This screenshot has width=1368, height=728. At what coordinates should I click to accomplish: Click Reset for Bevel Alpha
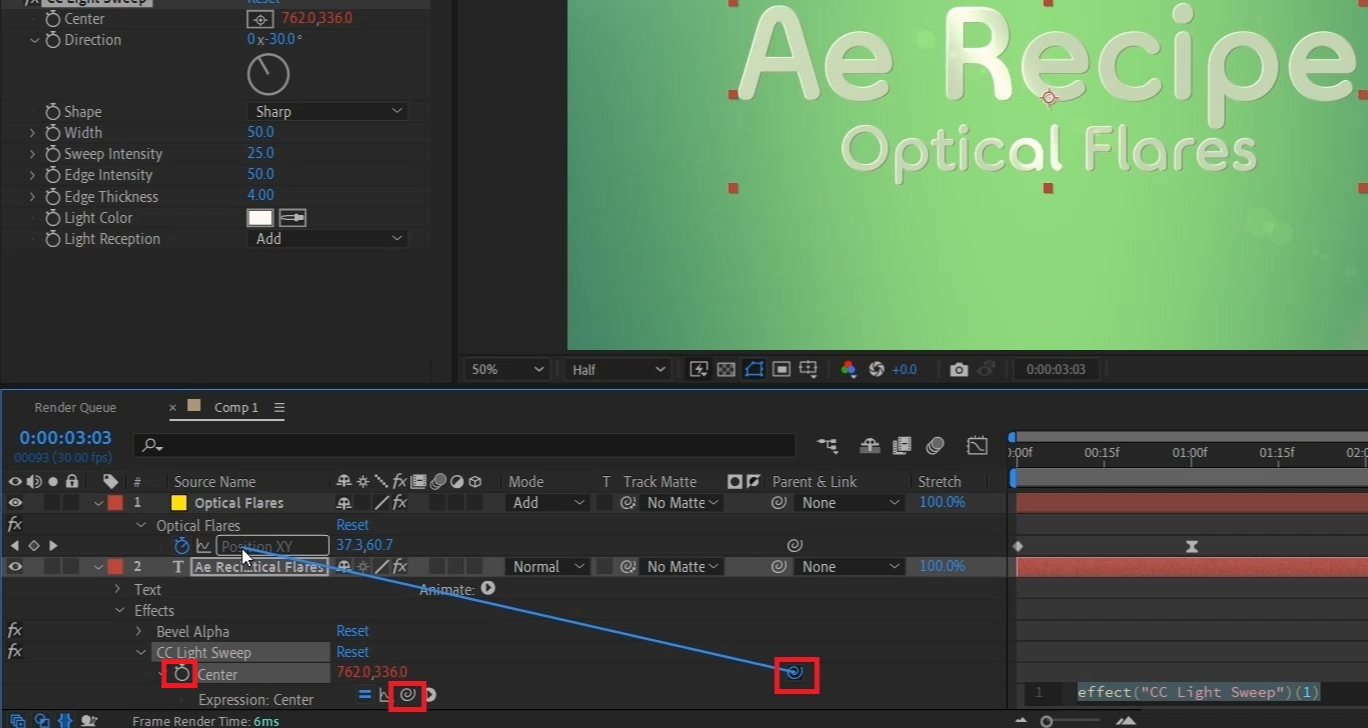(x=352, y=631)
